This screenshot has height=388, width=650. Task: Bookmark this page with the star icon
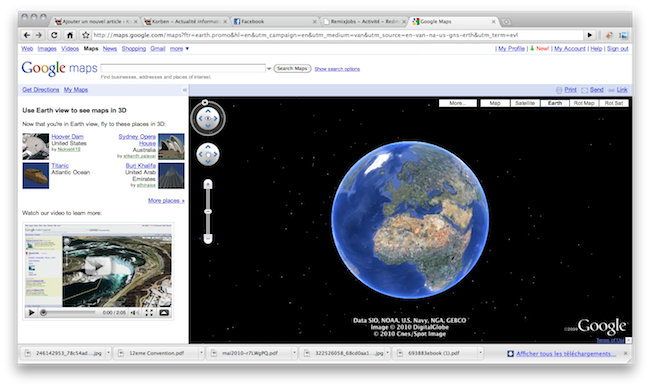coord(85,35)
